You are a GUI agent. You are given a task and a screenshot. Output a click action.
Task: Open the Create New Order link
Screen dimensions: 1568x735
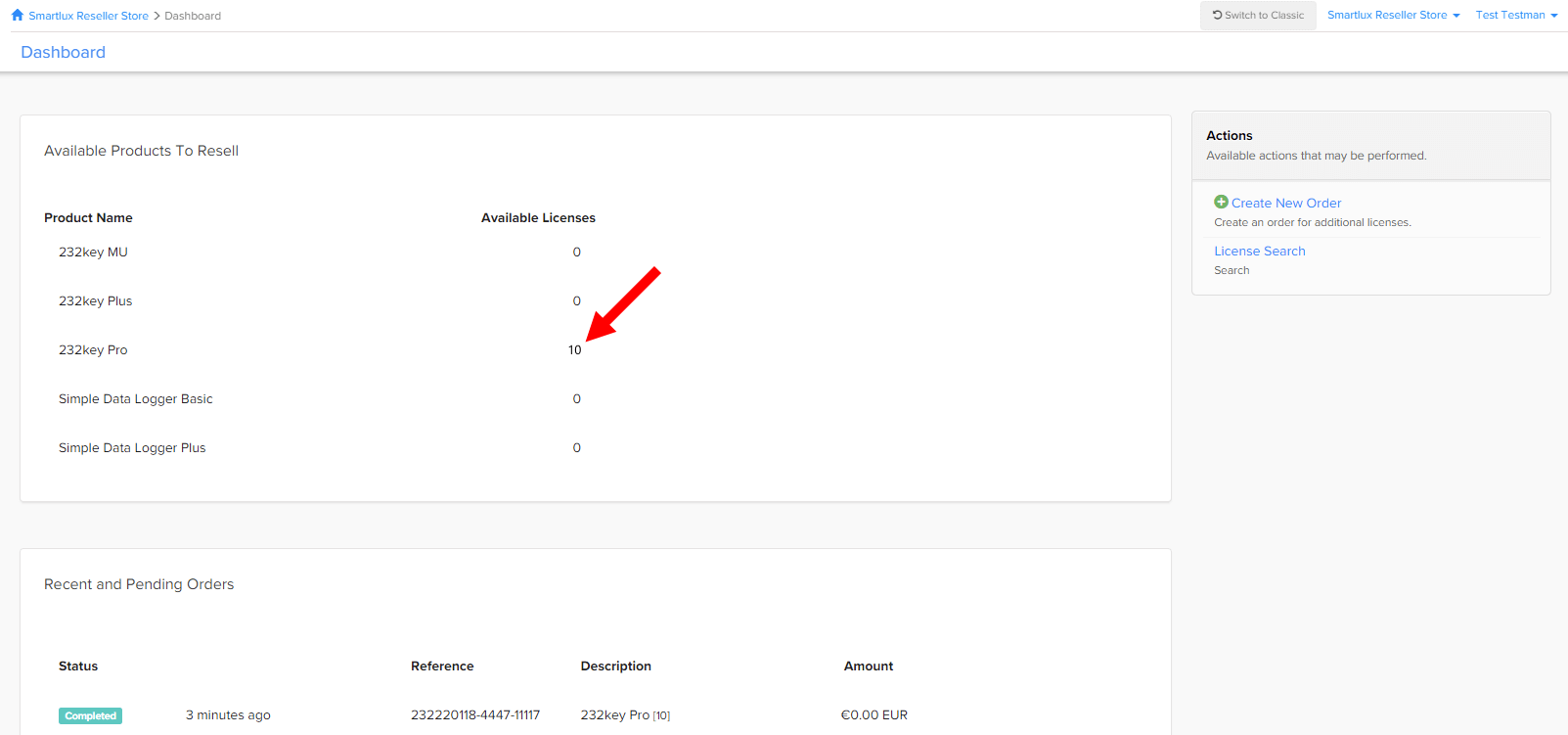pyautogui.click(x=1286, y=203)
